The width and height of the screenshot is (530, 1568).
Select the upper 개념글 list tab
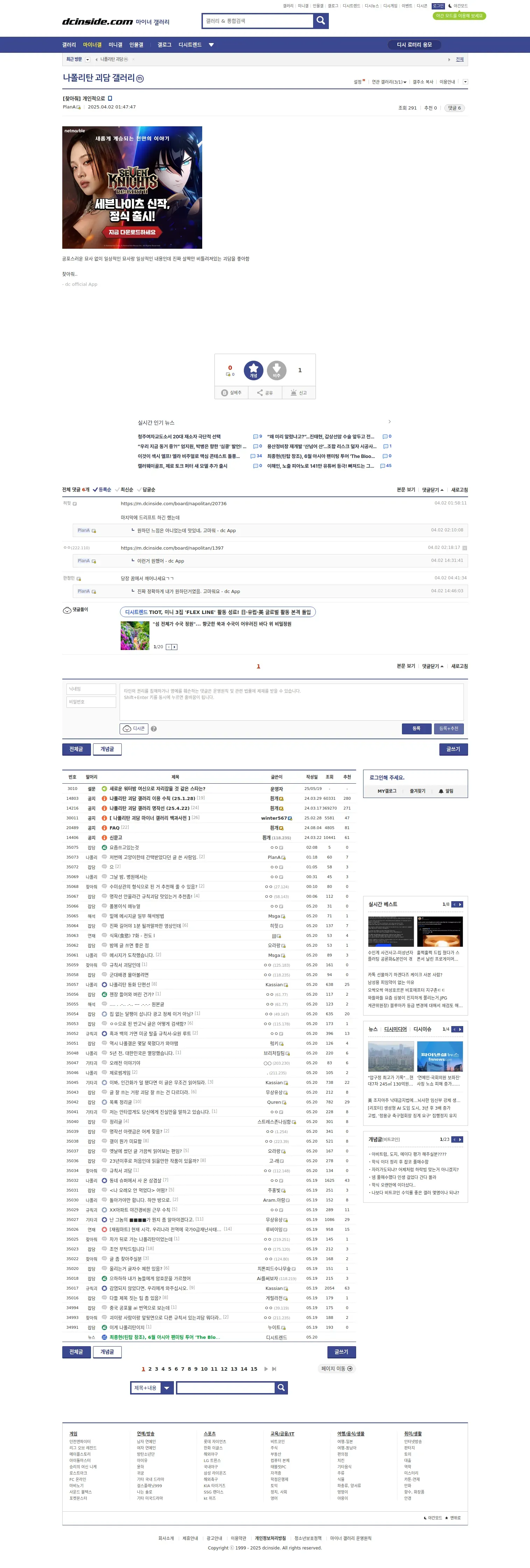point(107,749)
